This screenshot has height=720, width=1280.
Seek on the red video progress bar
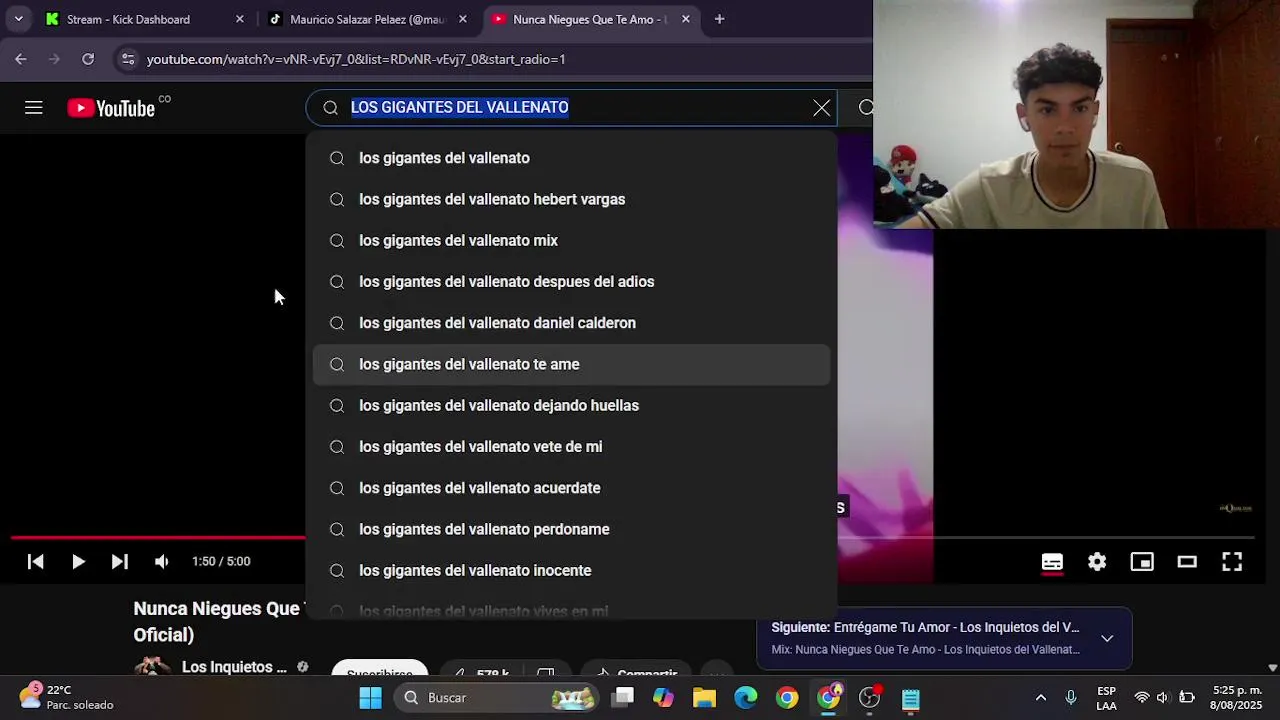(x=158, y=538)
